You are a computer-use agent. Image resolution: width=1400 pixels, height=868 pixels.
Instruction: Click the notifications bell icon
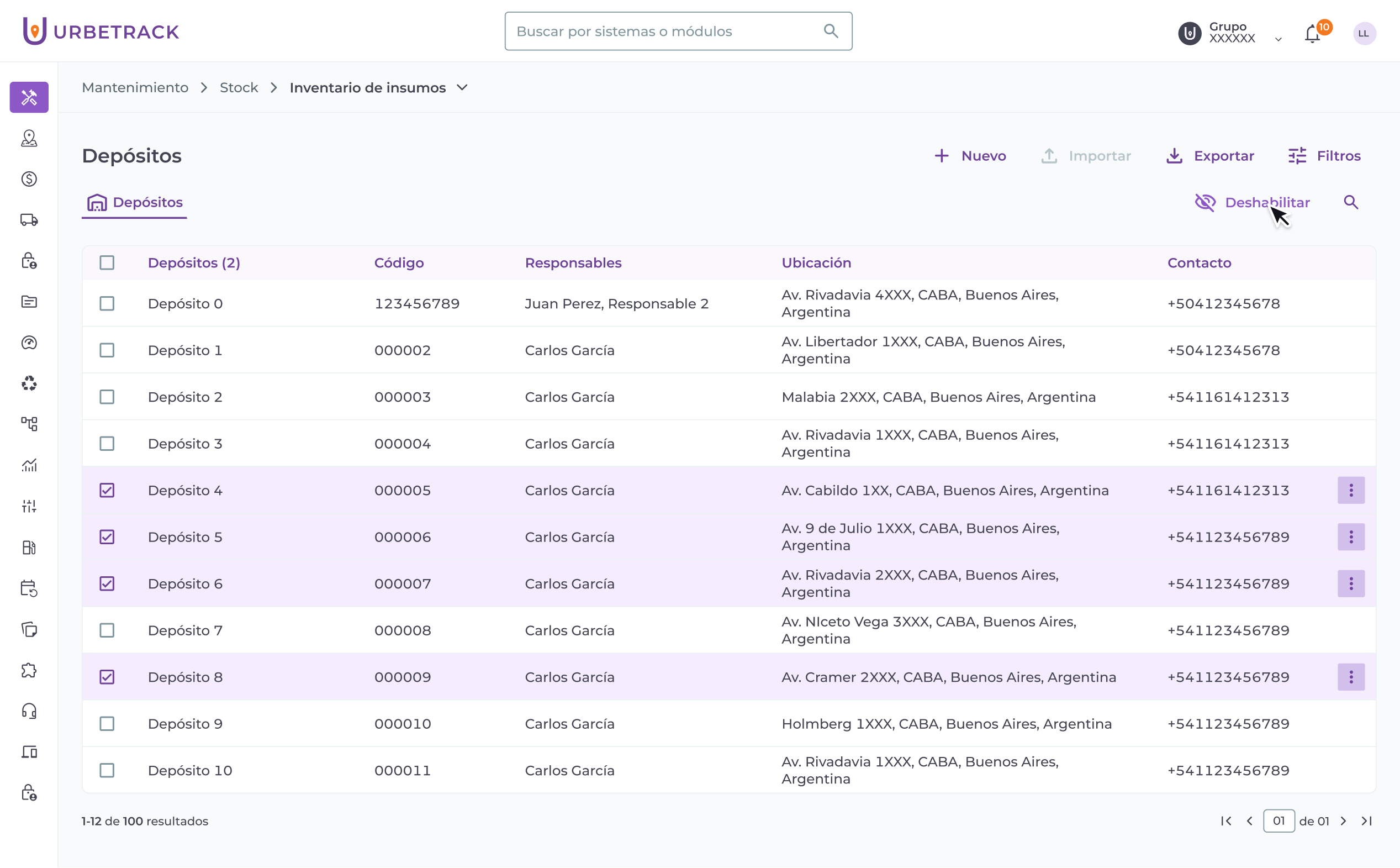tap(1312, 34)
